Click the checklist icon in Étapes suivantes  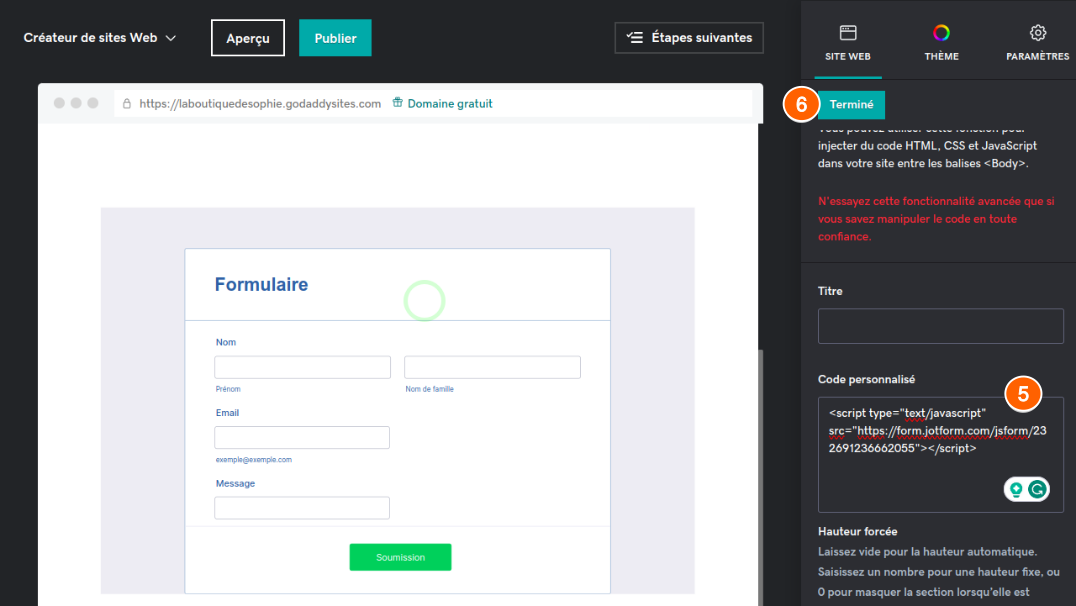[x=635, y=38]
